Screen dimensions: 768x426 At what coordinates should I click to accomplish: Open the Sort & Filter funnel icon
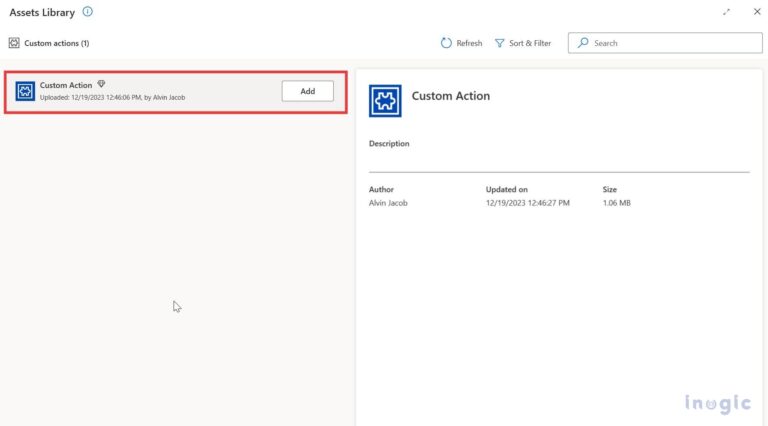point(500,43)
